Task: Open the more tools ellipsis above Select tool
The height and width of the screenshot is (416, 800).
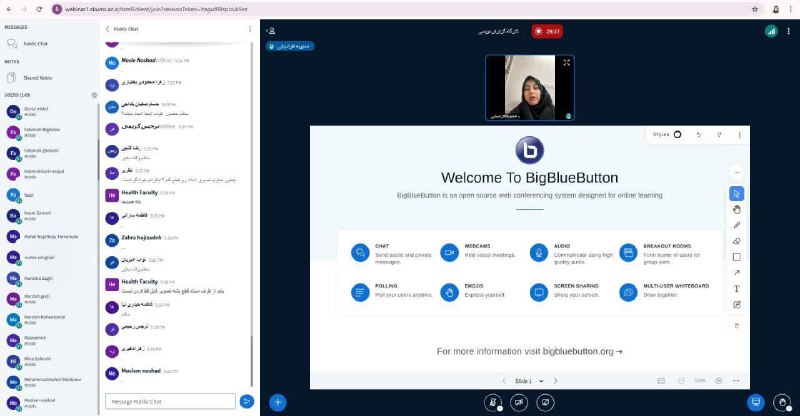Action: click(736, 173)
